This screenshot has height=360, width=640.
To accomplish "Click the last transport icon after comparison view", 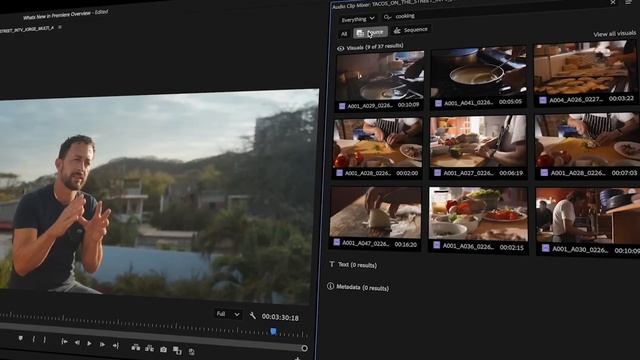I will point(191,351).
